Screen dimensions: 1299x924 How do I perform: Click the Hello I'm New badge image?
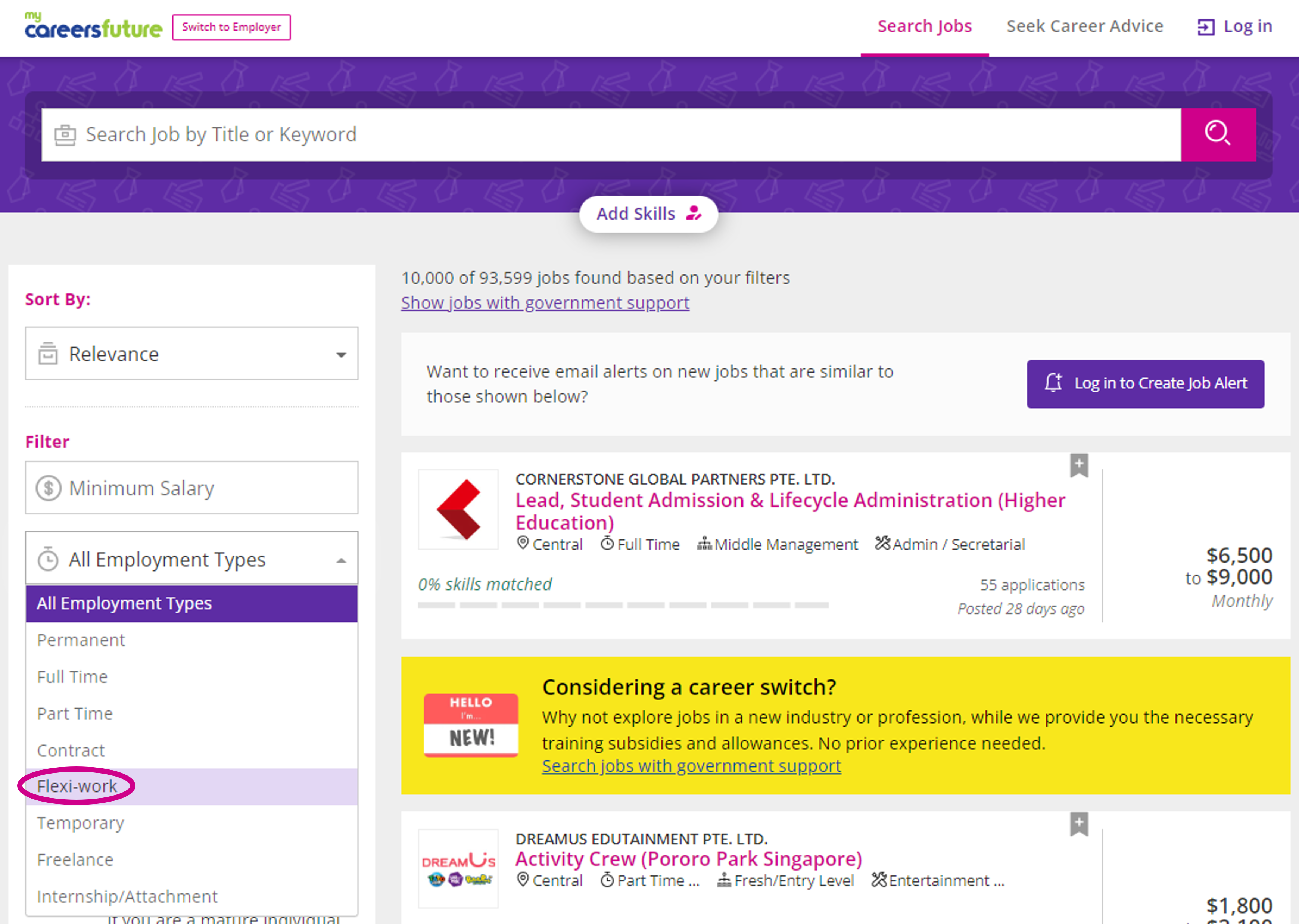click(x=471, y=725)
